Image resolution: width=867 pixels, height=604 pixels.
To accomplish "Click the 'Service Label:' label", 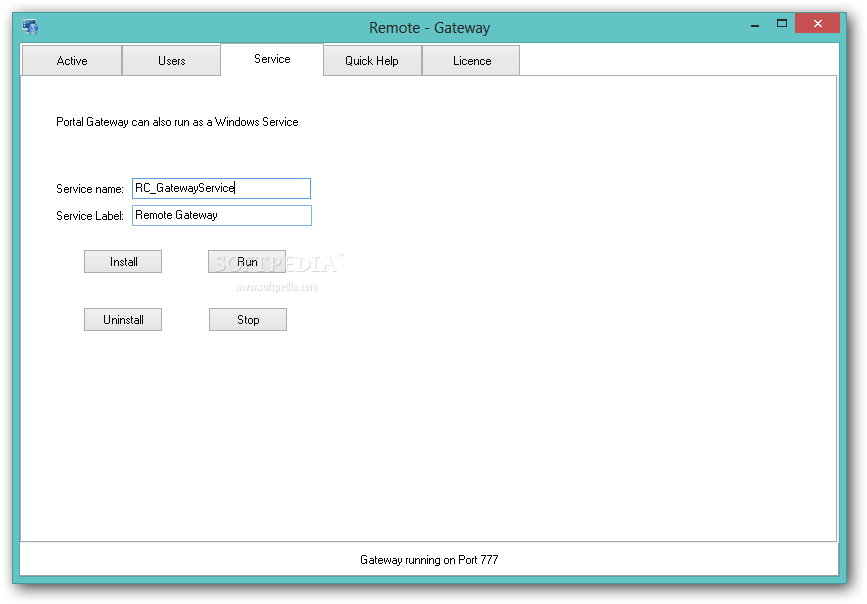I will [90, 216].
